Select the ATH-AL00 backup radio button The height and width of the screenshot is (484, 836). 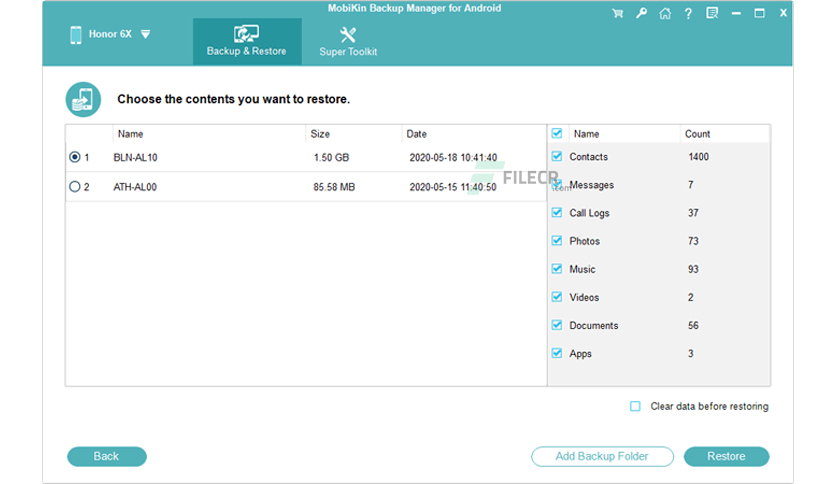[75, 186]
